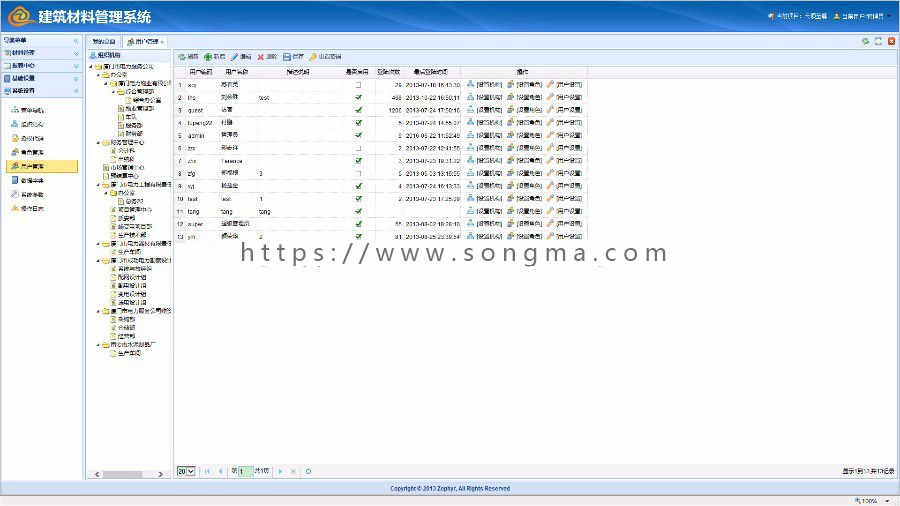
Task: Toggle the enabled checkbox for user zfg
Action: click(x=358, y=173)
